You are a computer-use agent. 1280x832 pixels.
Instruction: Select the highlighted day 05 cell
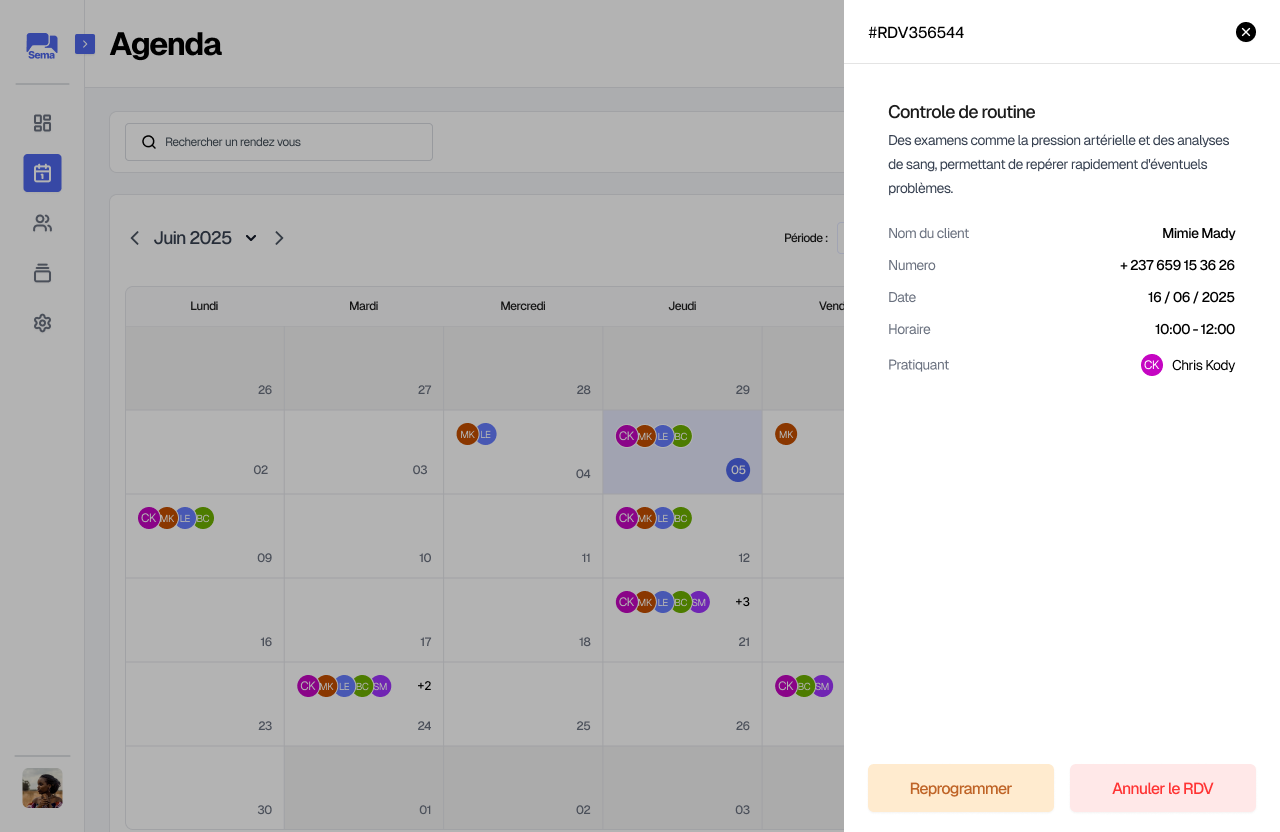[682, 452]
